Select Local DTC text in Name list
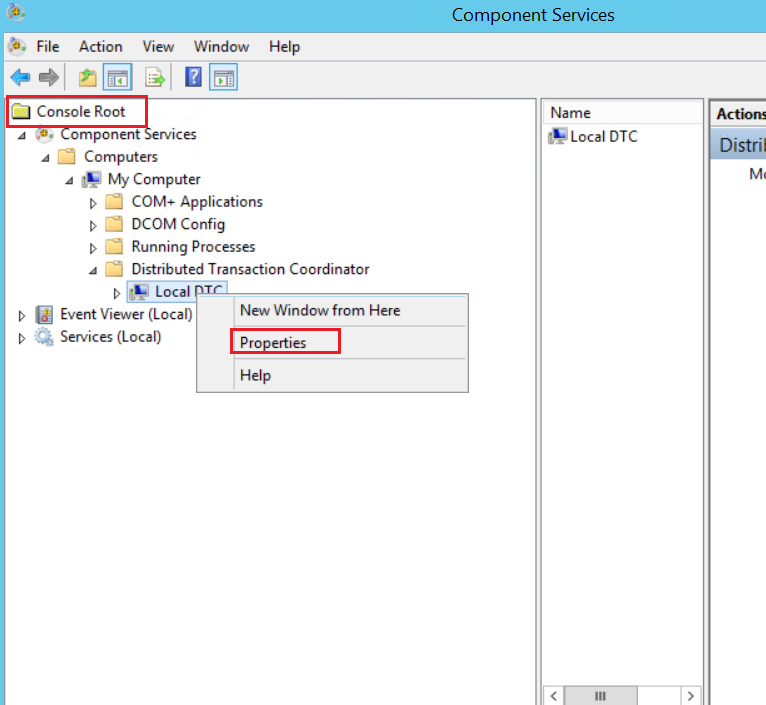Viewport: 766px width, 705px height. 604,136
